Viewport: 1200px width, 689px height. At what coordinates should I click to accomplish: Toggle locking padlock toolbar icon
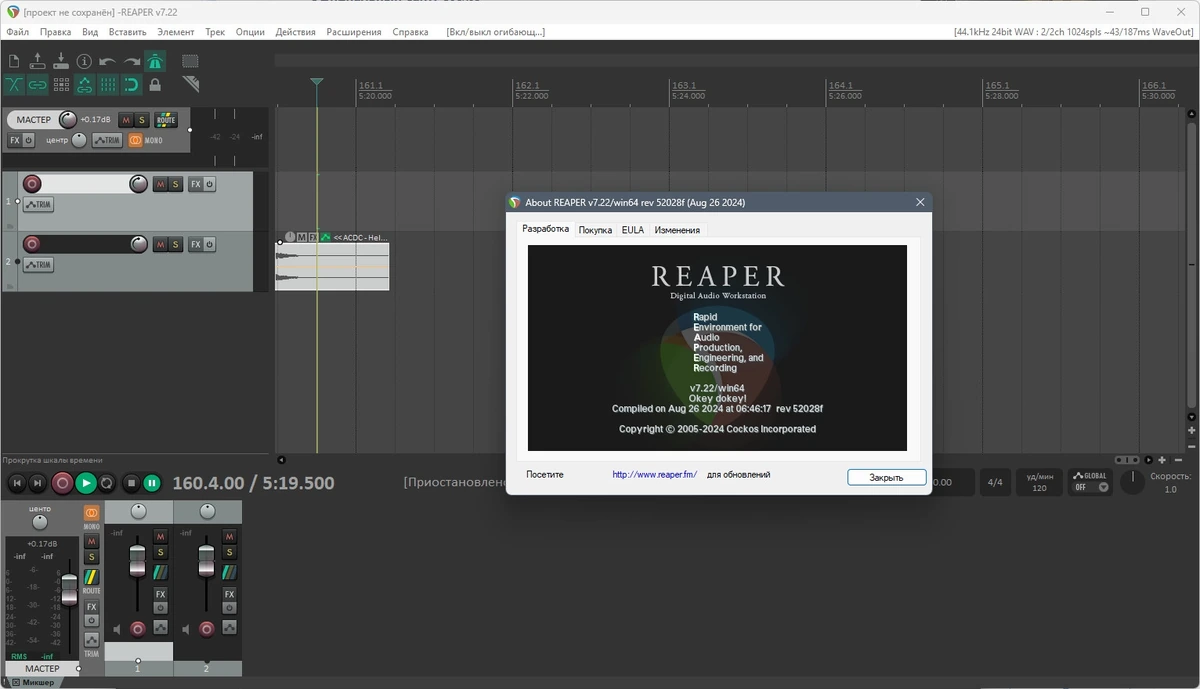click(155, 85)
